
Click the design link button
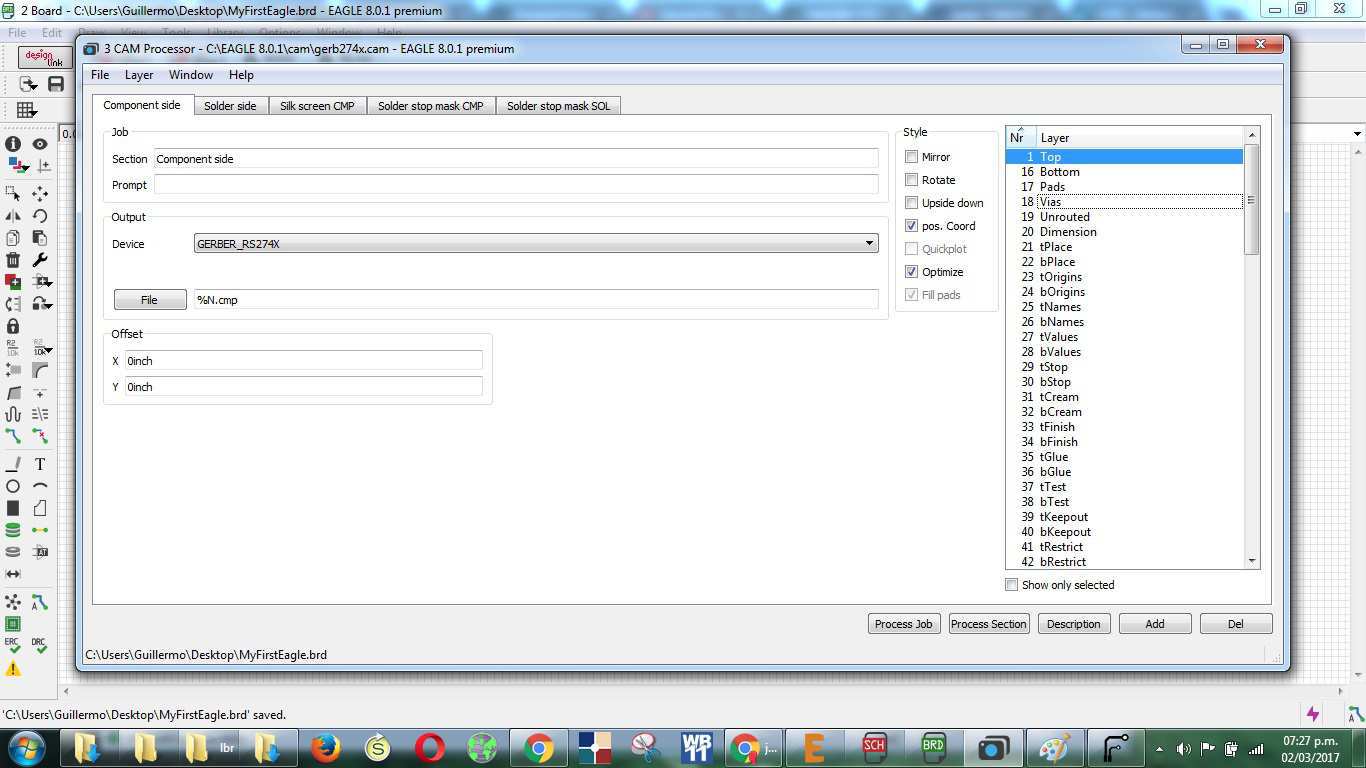[x=45, y=58]
